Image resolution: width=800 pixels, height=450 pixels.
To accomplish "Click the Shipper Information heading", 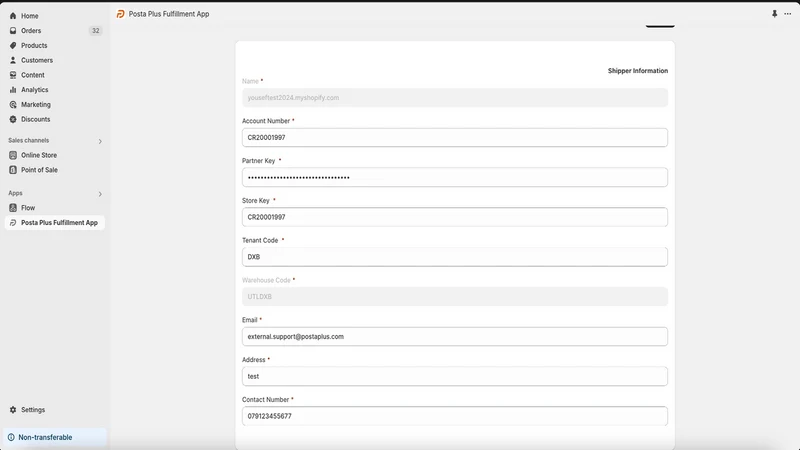I will [x=638, y=71].
